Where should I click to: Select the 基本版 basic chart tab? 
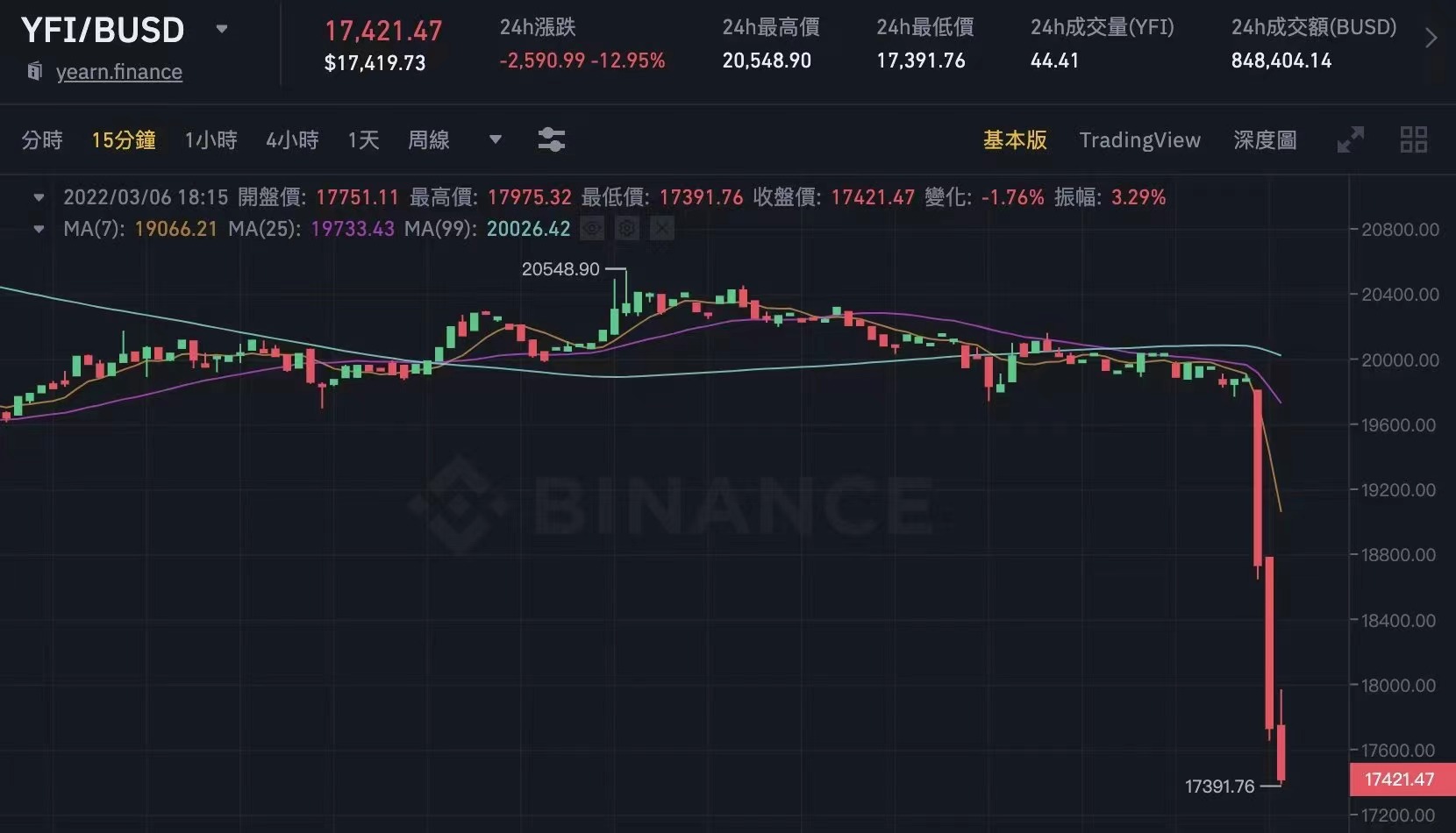click(1014, 140)
